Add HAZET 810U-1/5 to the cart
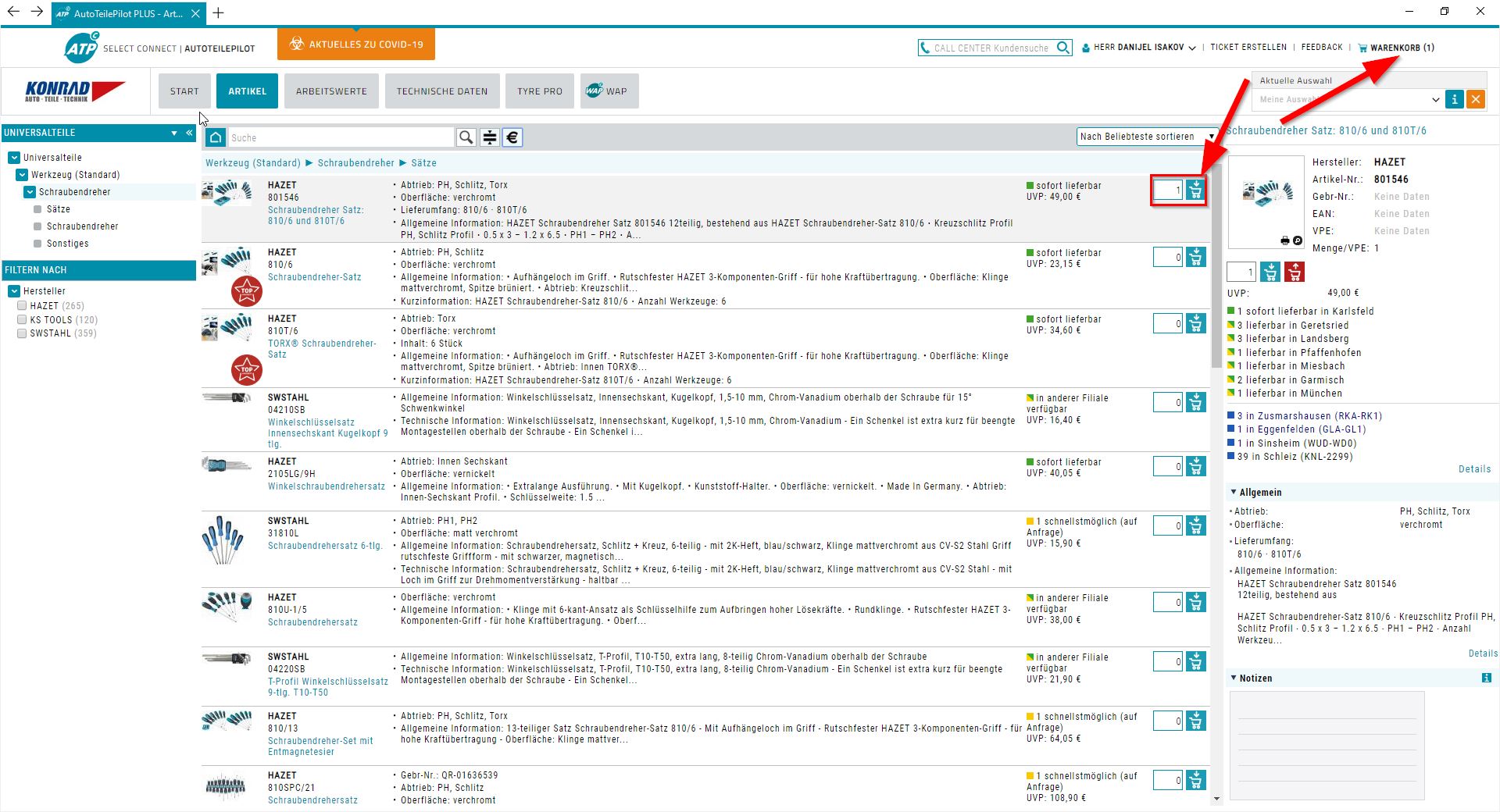The width and height of the screenshot is (1500, 812). click(x=1195, y=602)
